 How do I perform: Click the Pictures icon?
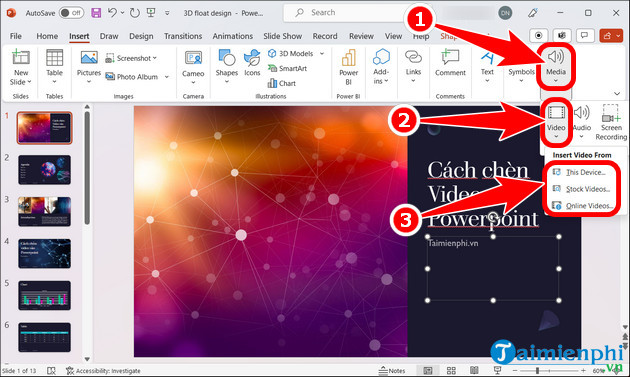(89, 58)
